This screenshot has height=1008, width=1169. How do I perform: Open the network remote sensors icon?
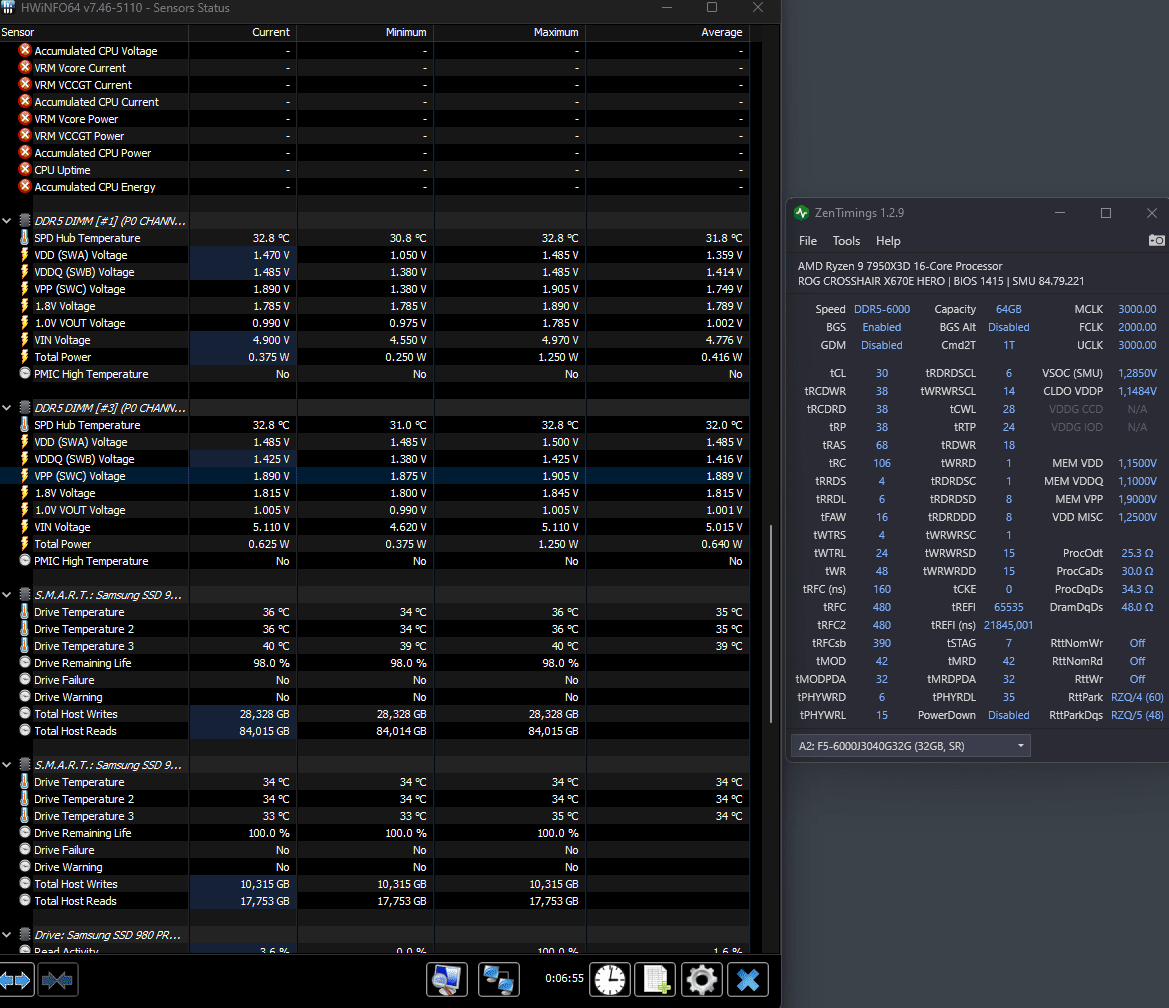(498, 980)
